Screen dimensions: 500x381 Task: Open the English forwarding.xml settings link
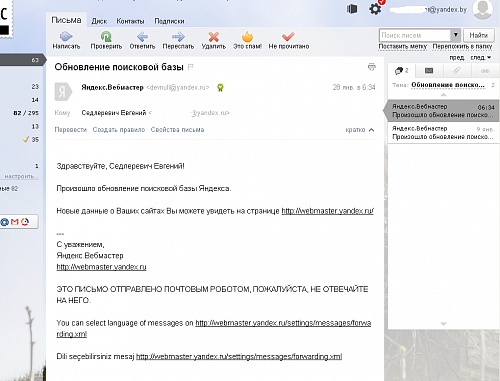[x=283, y=323]
